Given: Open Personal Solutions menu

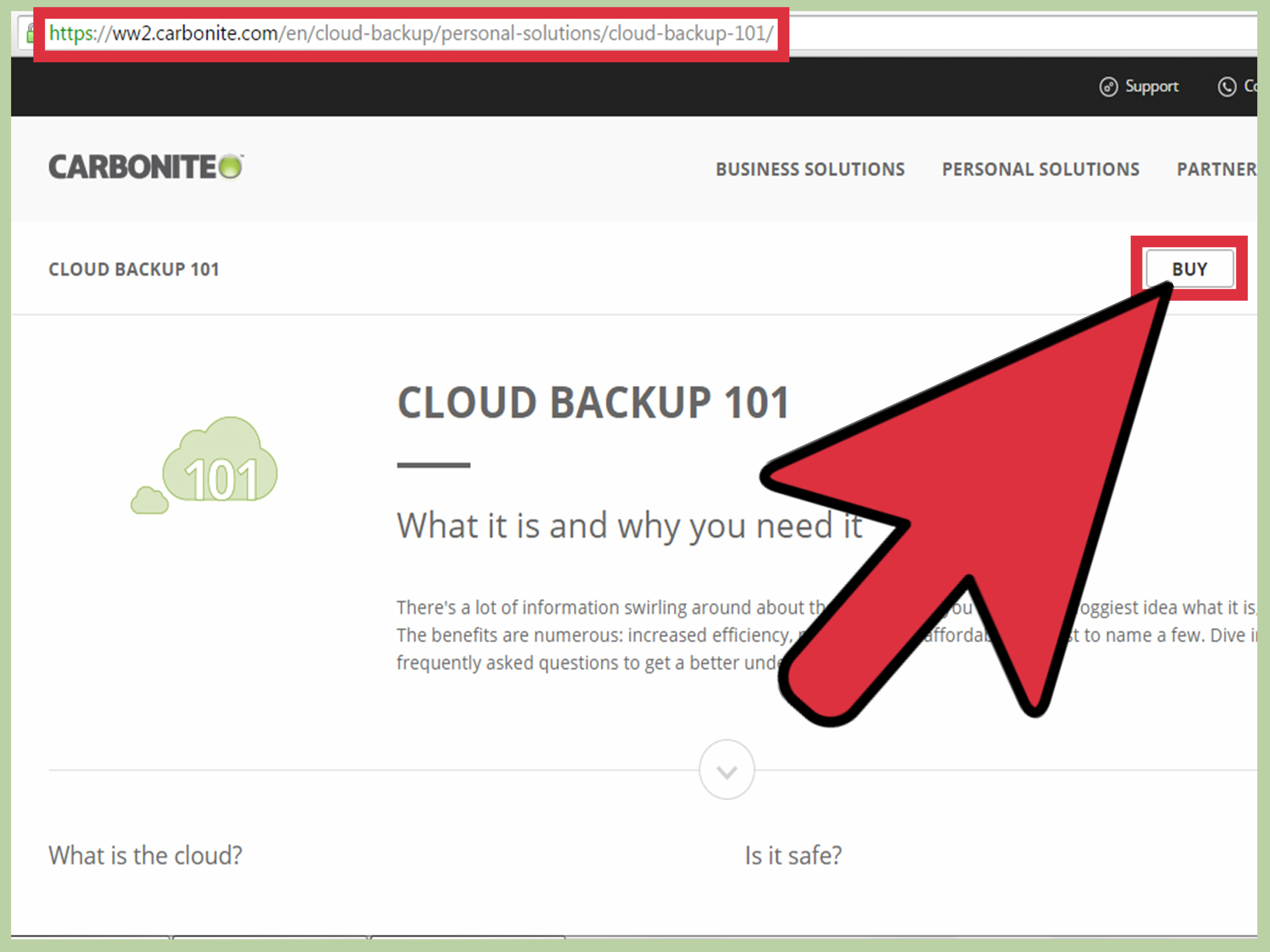Looking at the screenshot, I should coord(1040,169).
